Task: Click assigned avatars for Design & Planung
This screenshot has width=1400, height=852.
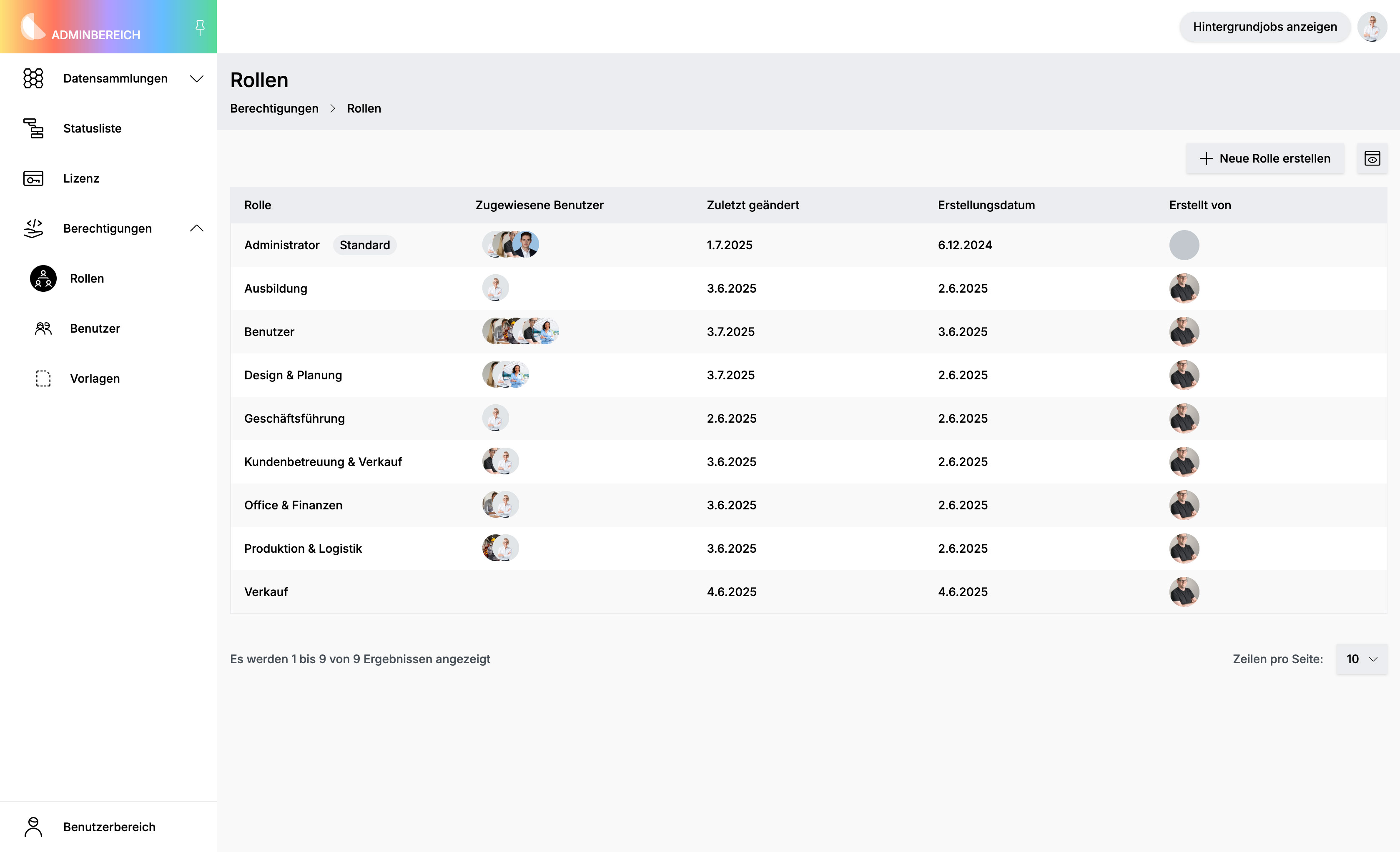Action: [506, 374]
